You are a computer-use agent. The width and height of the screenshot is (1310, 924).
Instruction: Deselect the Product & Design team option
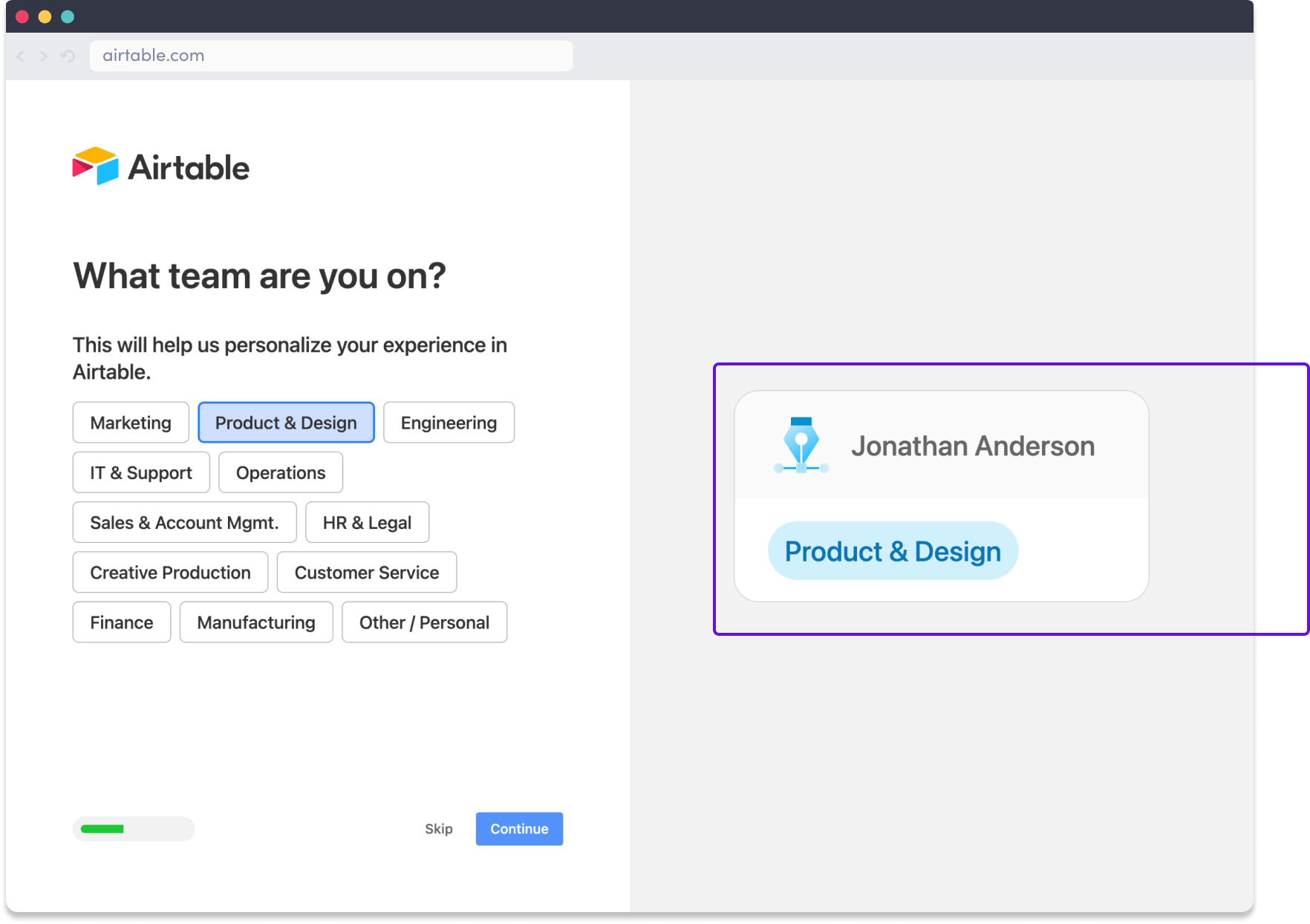(286, 422)
